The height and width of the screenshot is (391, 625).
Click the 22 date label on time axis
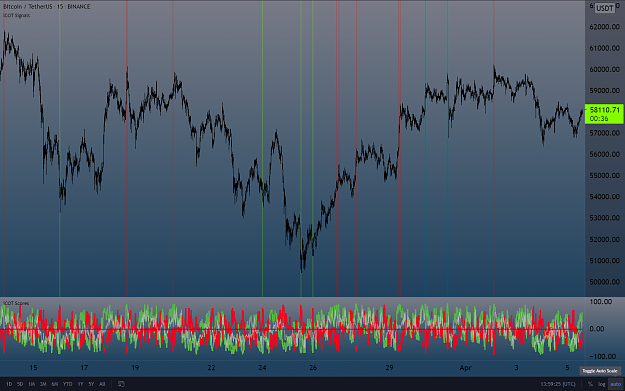[211, 368]
